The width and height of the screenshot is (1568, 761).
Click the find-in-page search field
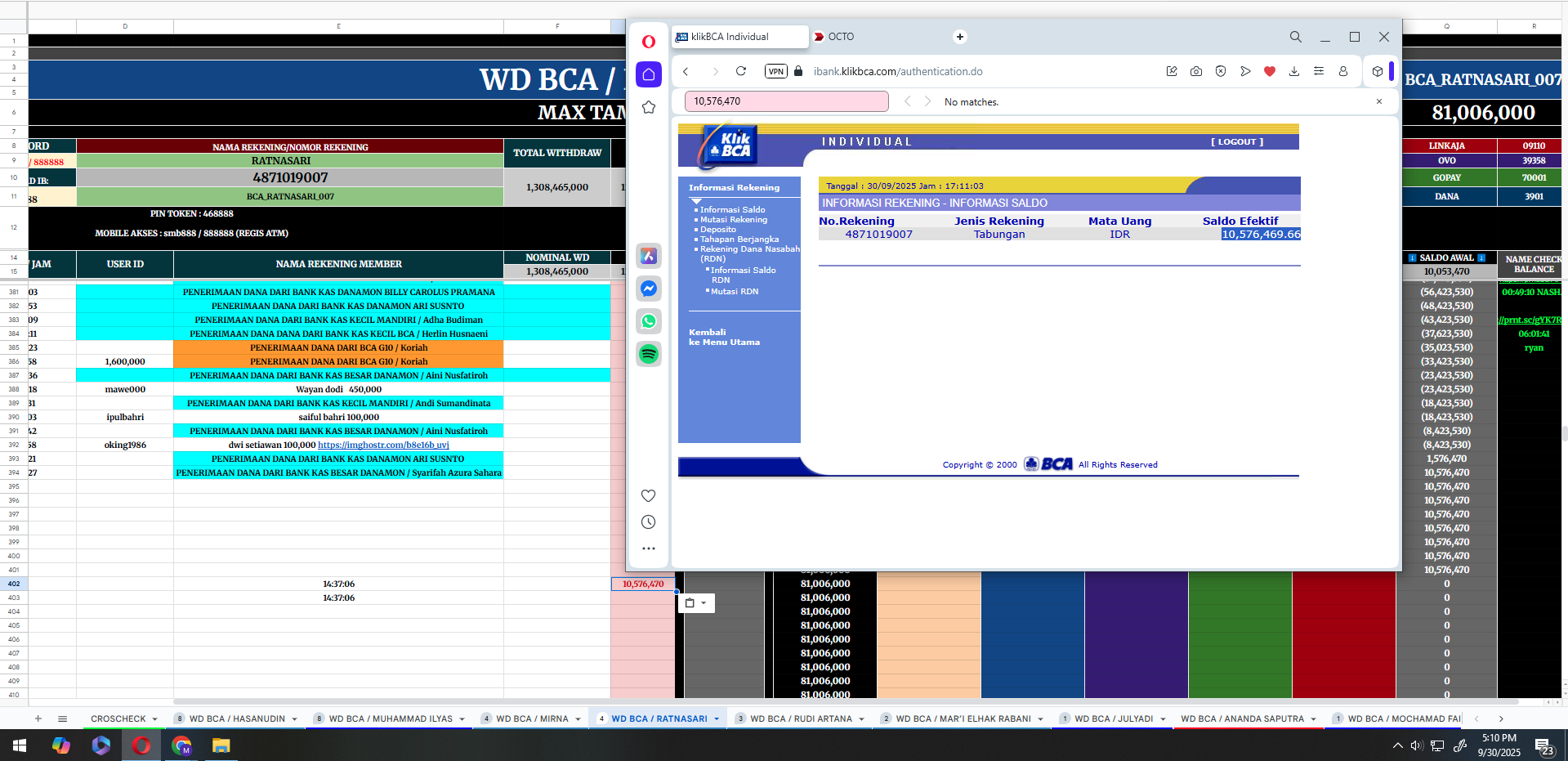click(x=786, y=101)
